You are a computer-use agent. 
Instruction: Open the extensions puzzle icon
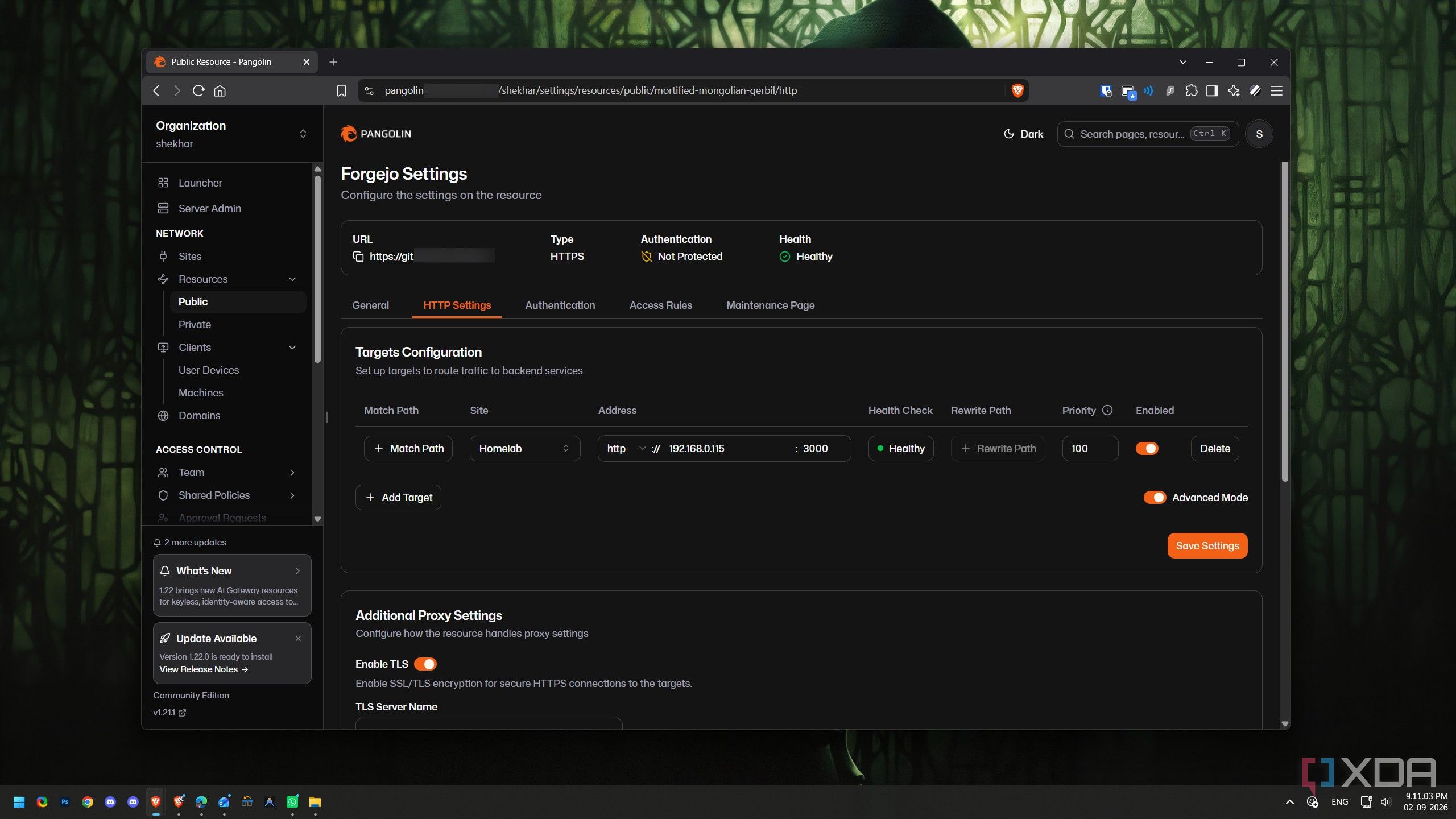(x=1191, y=91)
